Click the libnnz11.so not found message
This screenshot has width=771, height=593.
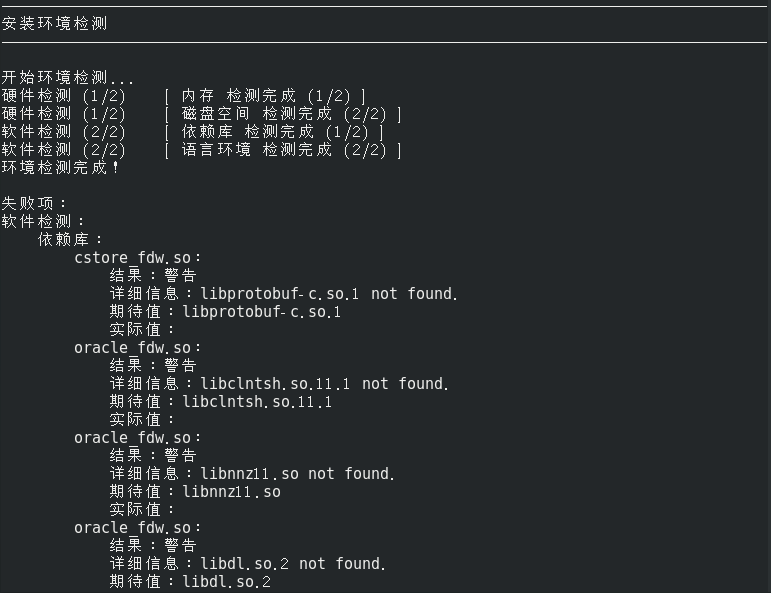pyautogui.click(x=297, y=474)
